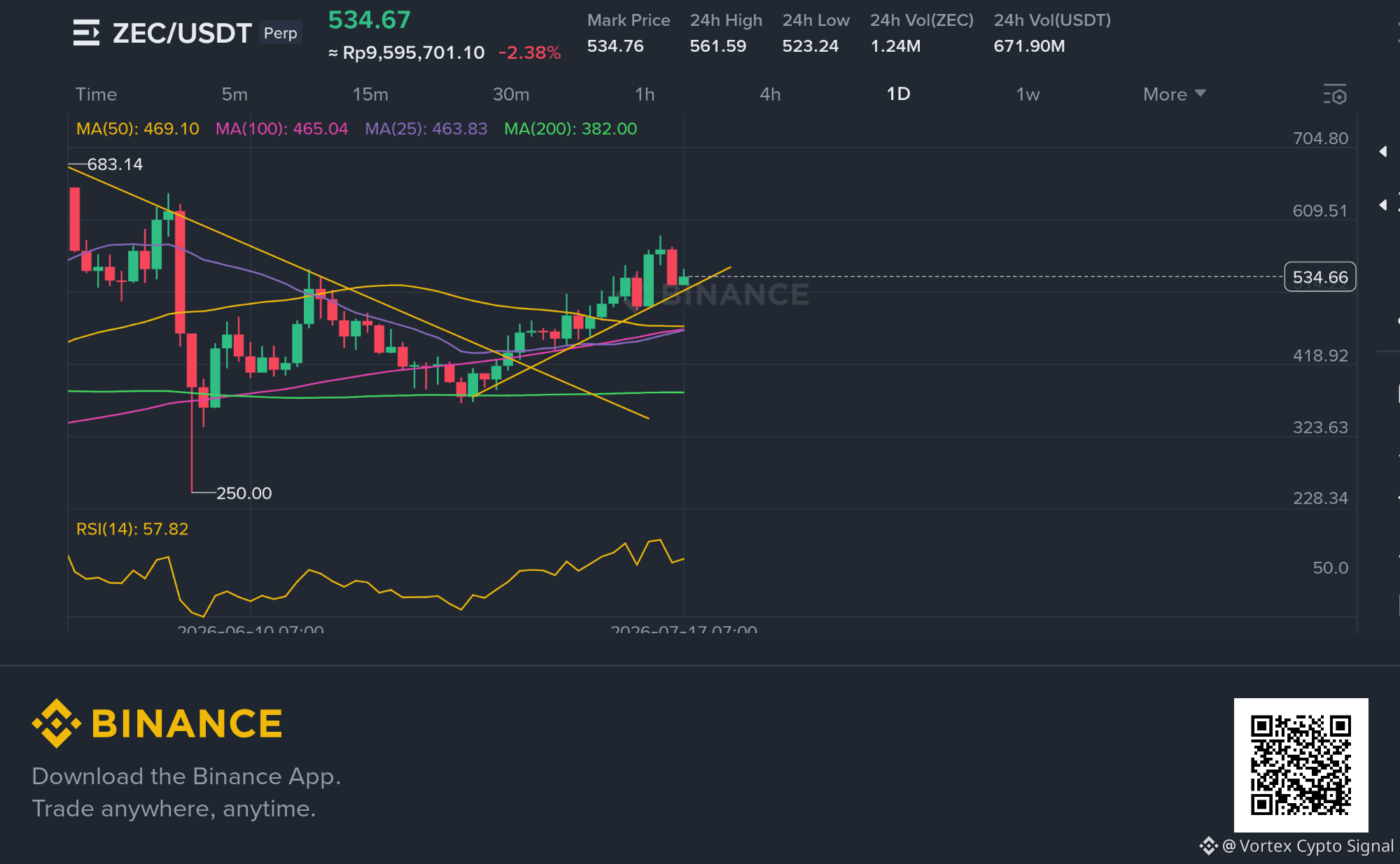Image resolution: width=1400 pixels, height=864 pixels.
Task: Click the Mark Price label
Action: pos(629,20)
